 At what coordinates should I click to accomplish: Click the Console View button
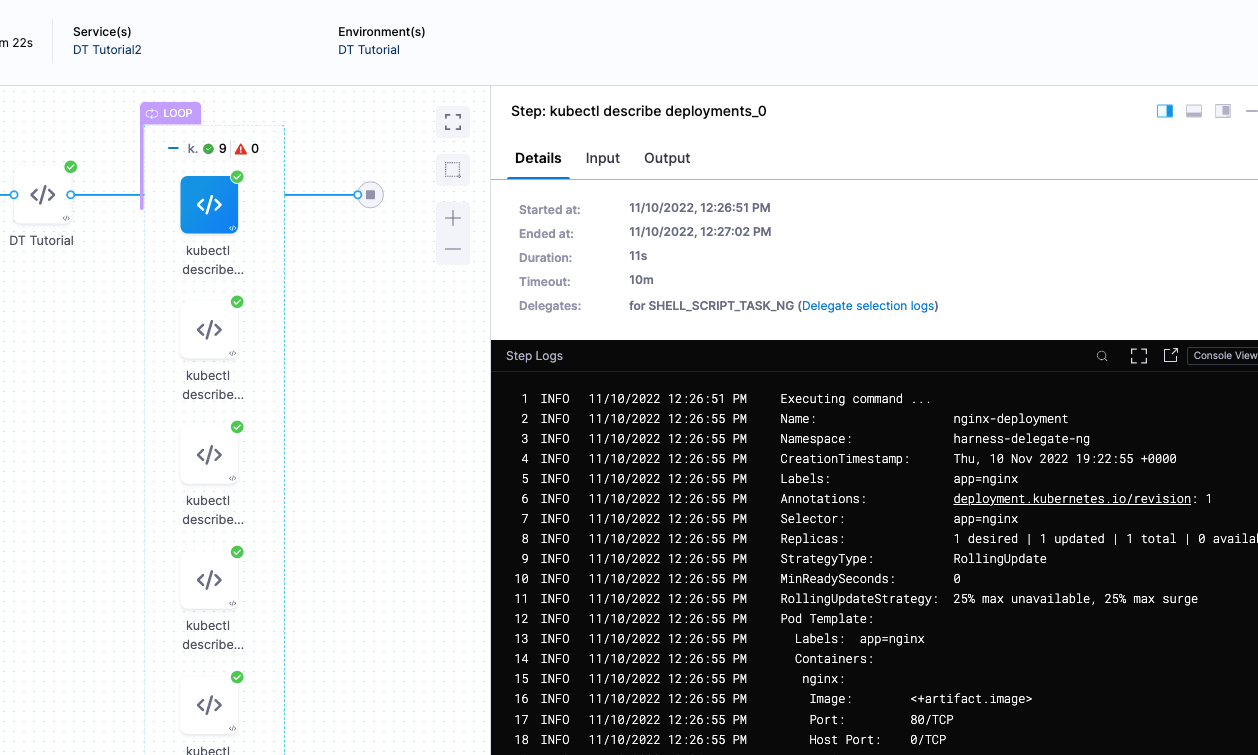tap(1224, 356)
